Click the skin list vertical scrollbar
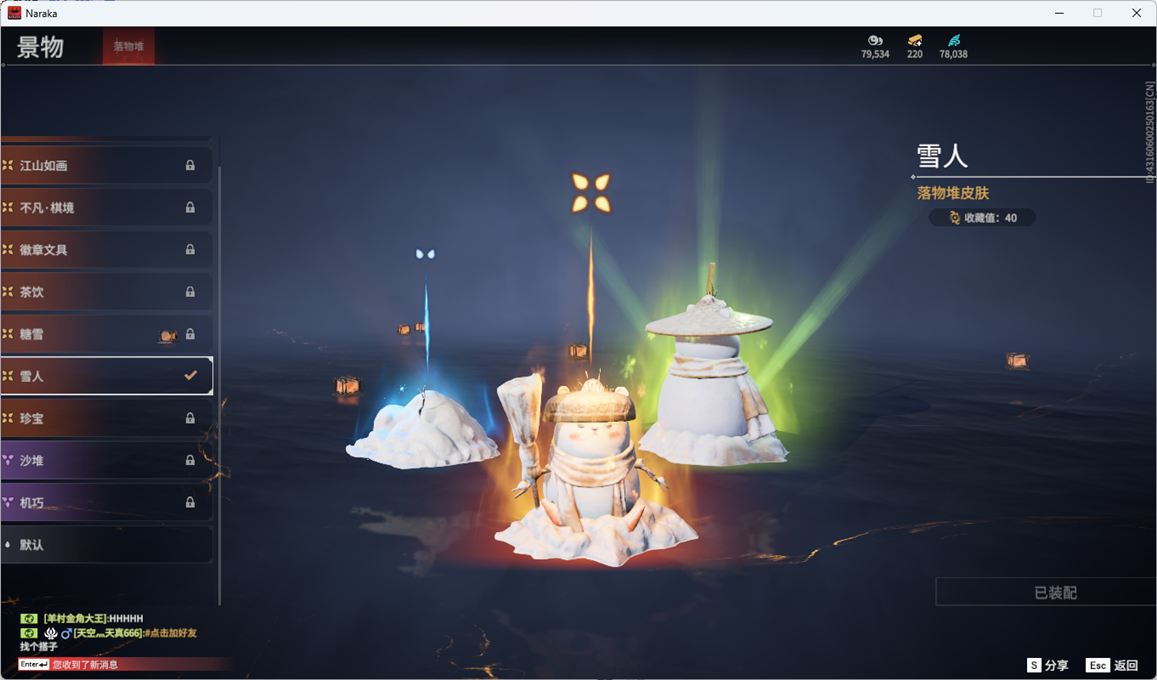The image size is (1157, 680). (219, 384)
